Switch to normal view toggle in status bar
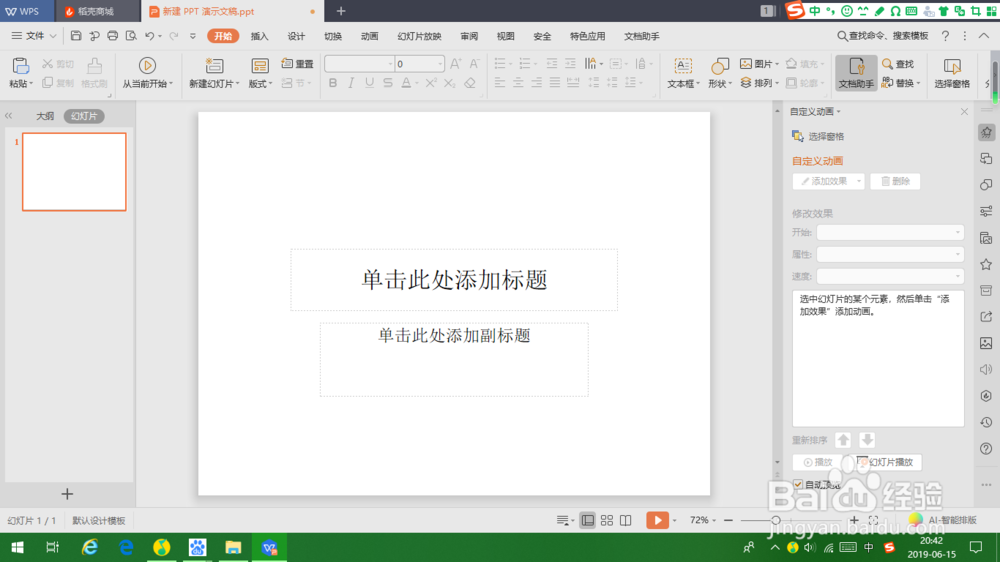This screenshot has width=1000, height=562. pyautogui.click(x=587, y=520)
